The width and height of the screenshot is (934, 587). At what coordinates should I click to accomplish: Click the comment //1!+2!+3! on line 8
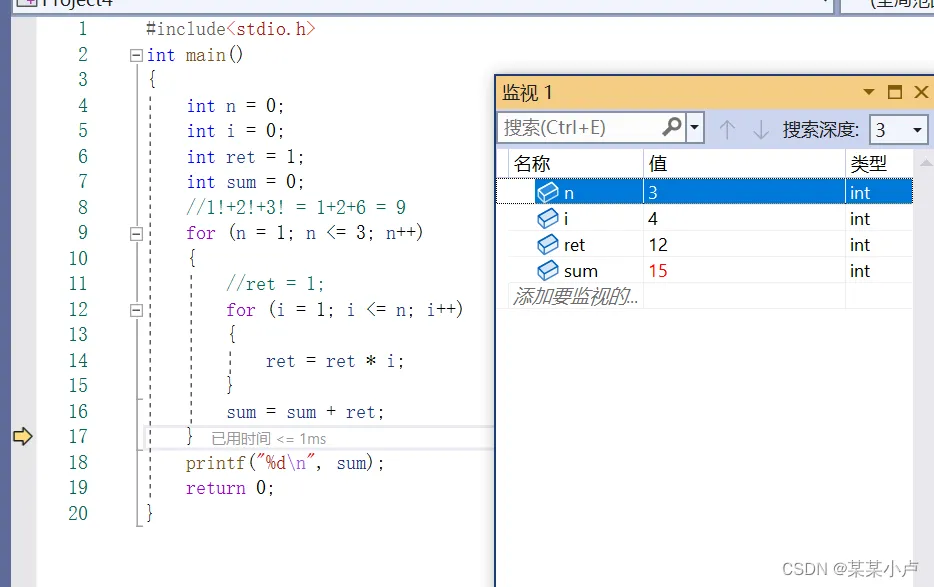pyautogui.click(x=296, y=207)
